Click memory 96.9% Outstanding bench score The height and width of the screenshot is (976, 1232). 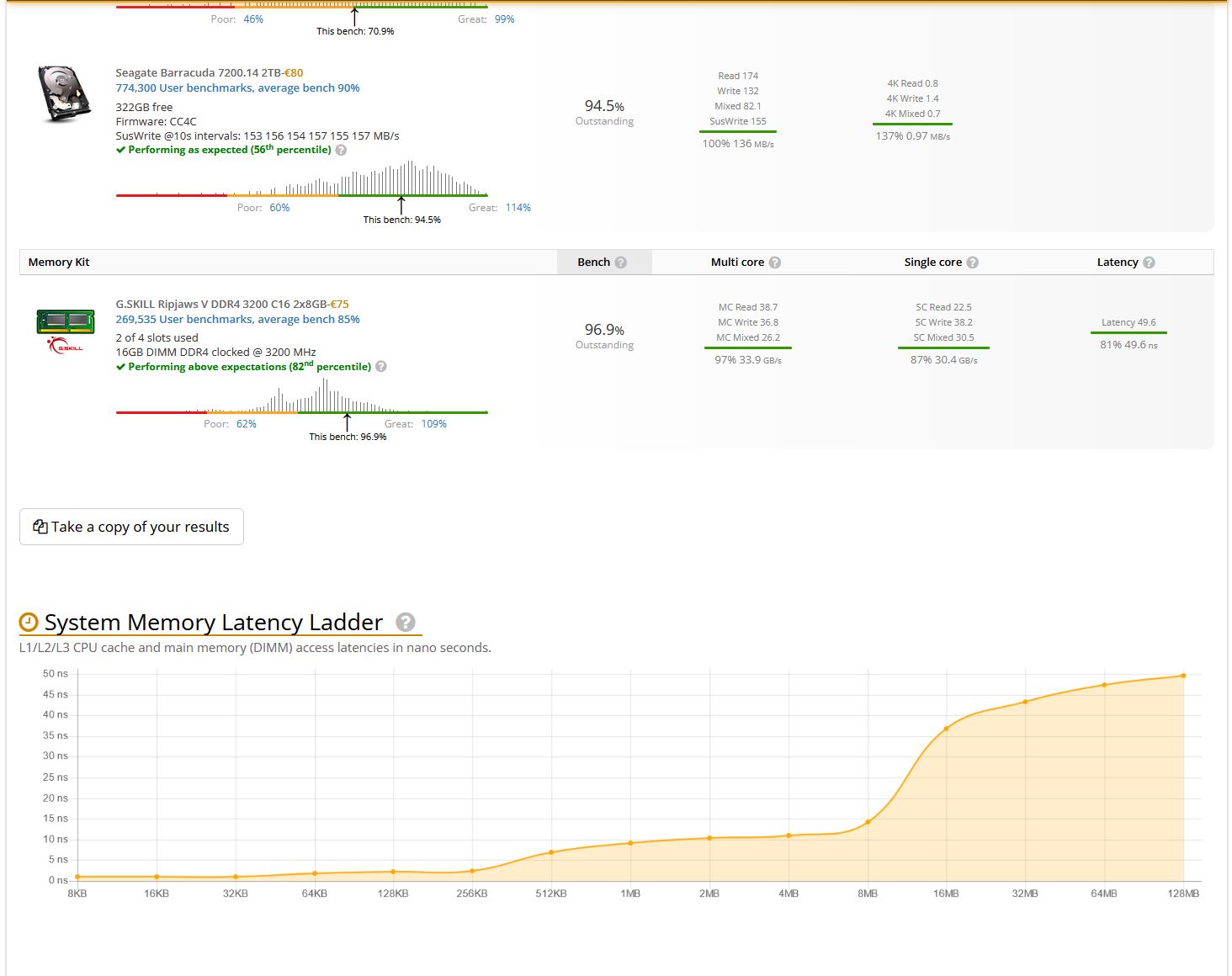click(x=604, y=336)
